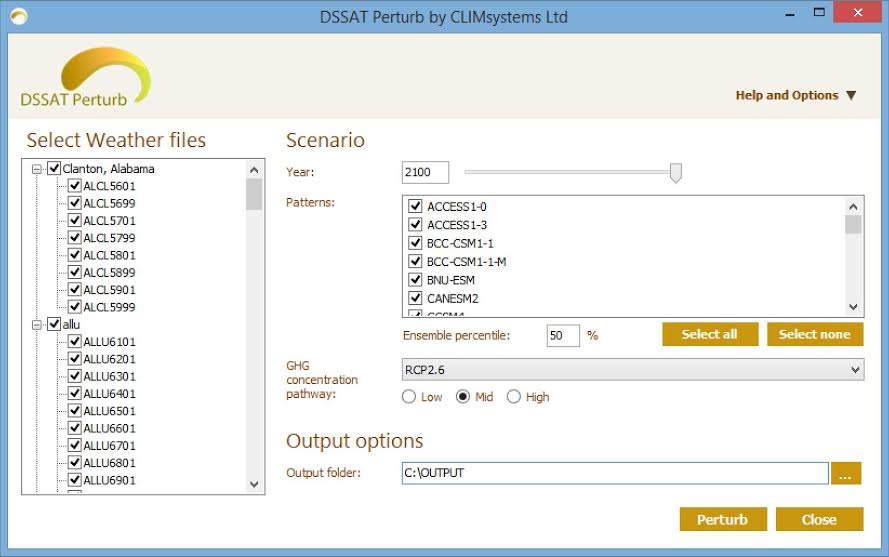Toggle the ALCL5999 checkbox
Image resolution: width=889 pixels, height=557 pixels.
pos(74,307)
